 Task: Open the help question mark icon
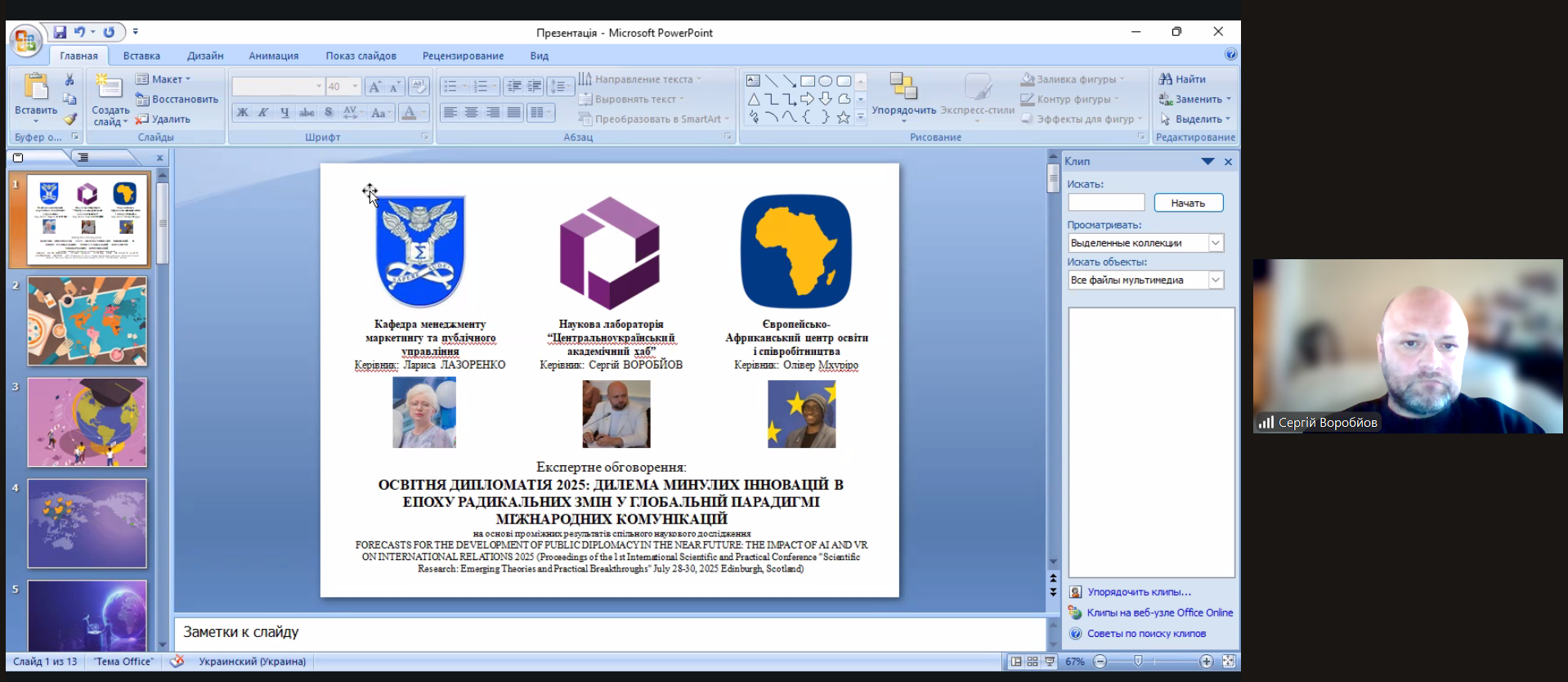pyautogui.click(x=1230, y=55)
